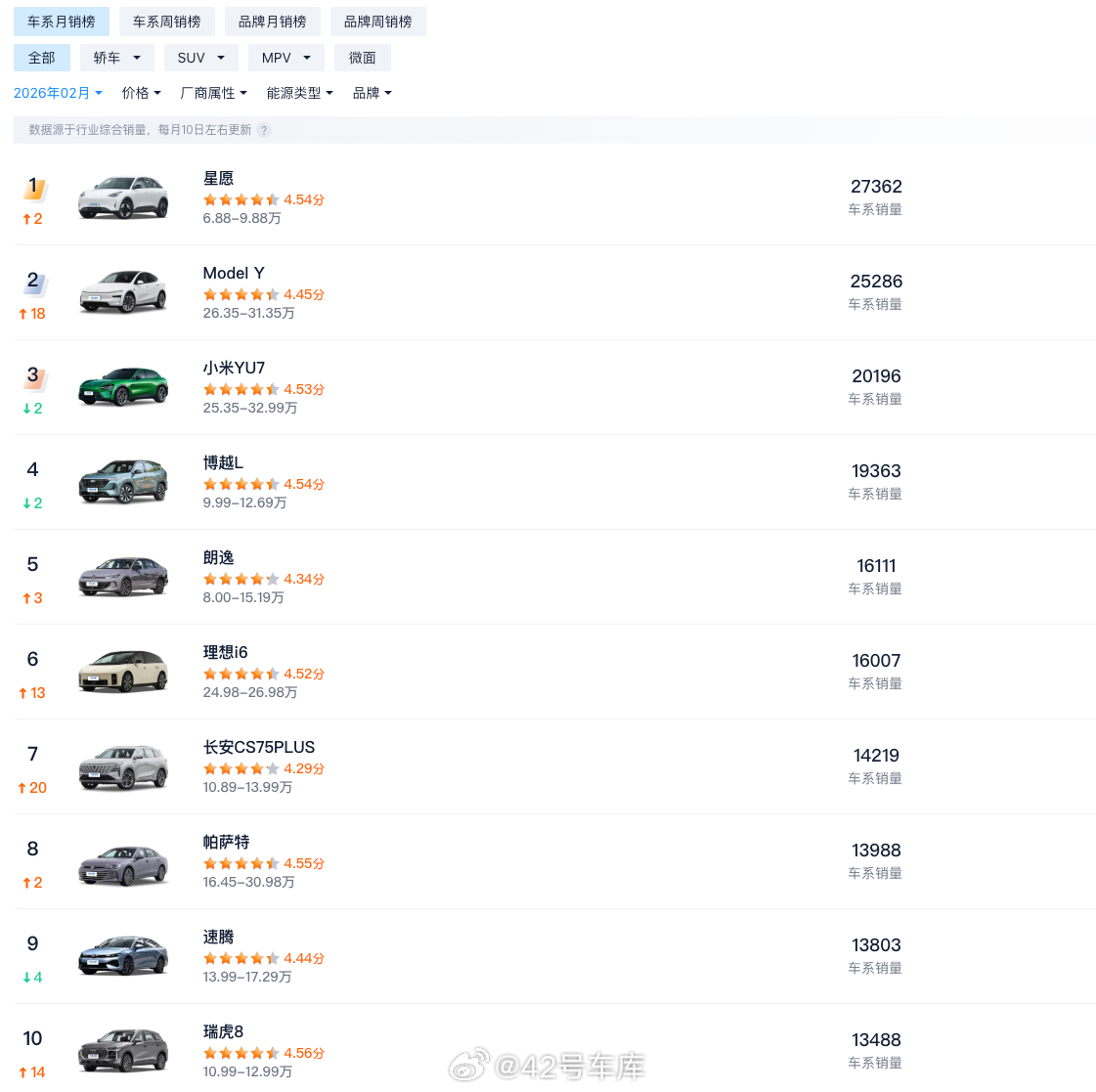Open the 理想i6 model link

tap(225, 652)
